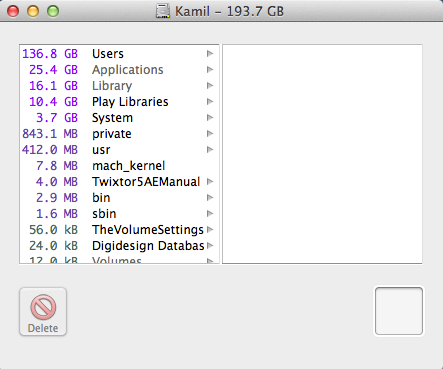The height and width of the screenshot is (369, 443).
Task: Select the private row
Action: click(119, 134)
